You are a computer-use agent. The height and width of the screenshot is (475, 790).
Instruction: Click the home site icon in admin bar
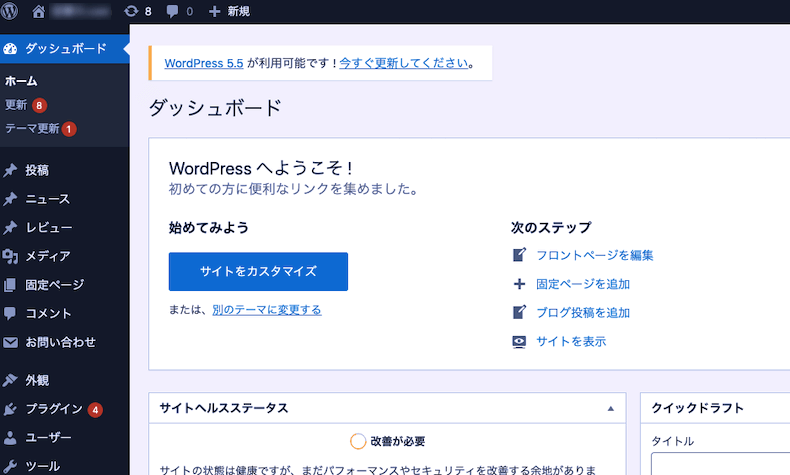click(39, 11)
